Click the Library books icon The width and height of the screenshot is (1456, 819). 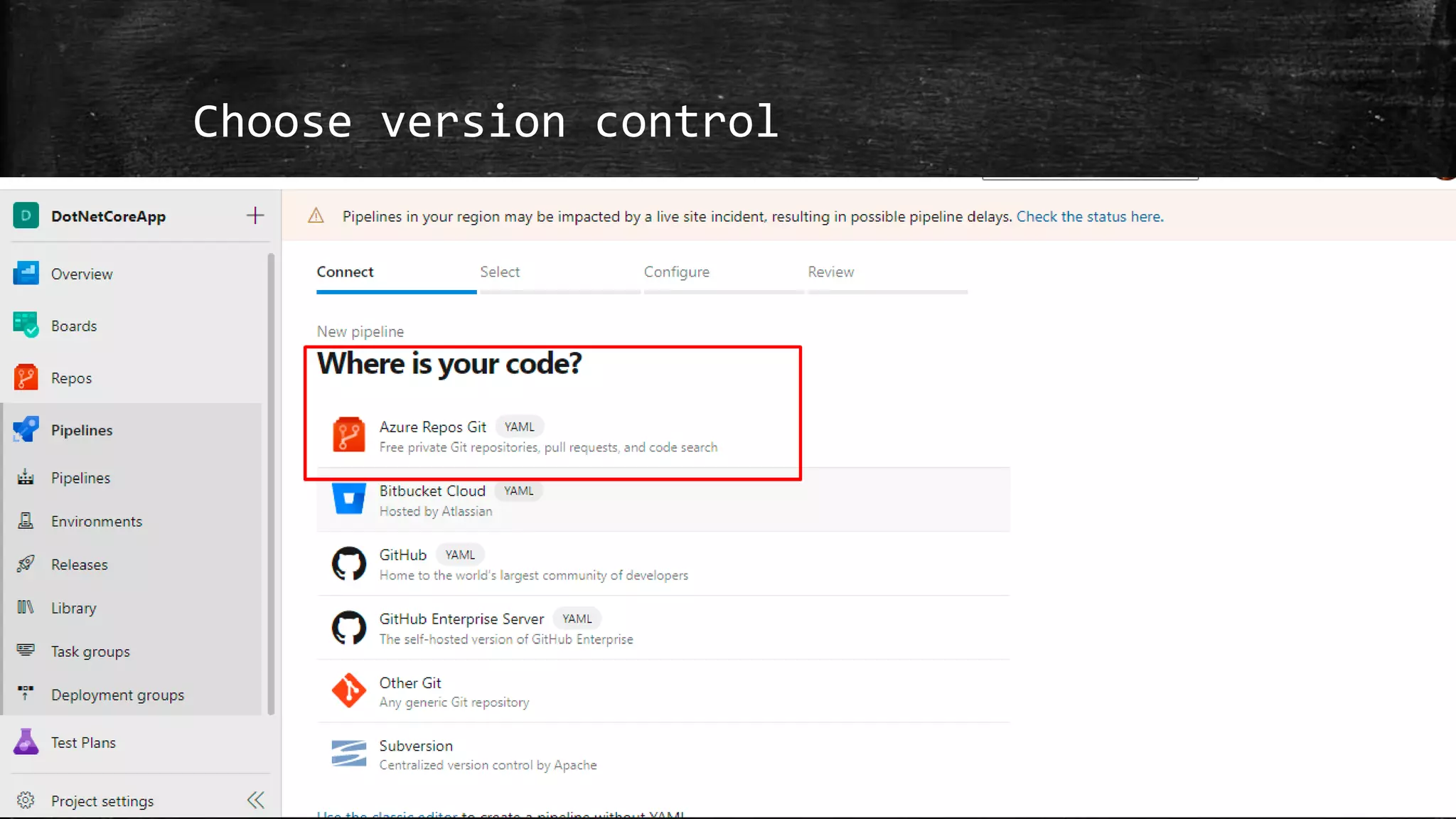point(26,607)
